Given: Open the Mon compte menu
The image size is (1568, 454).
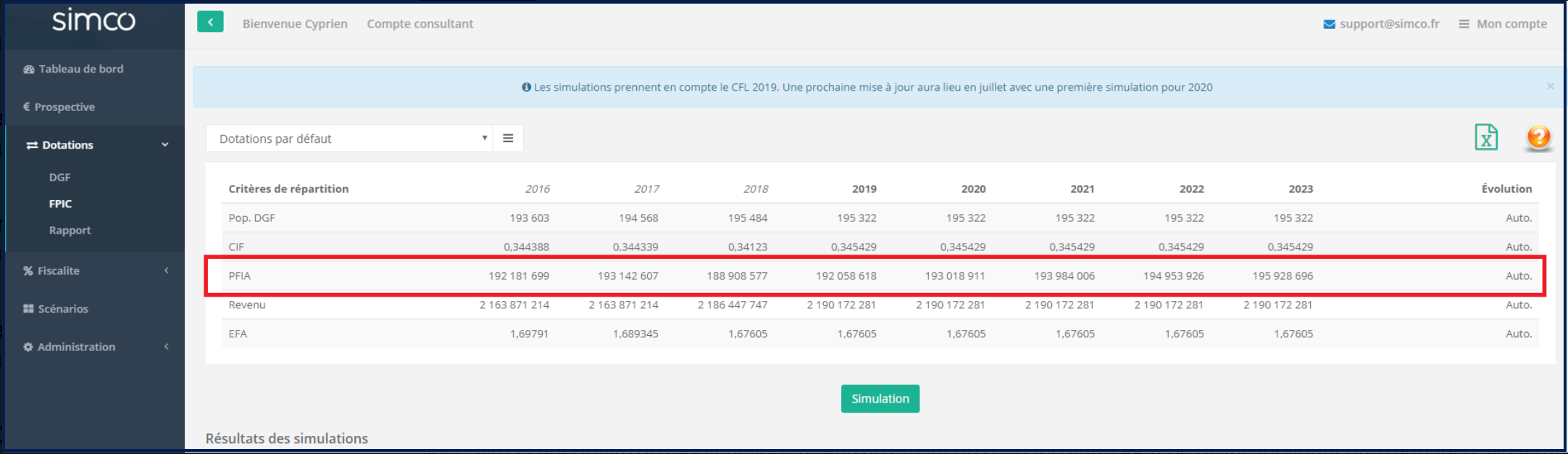Looking at the screenshot, I should [1503, 24].
